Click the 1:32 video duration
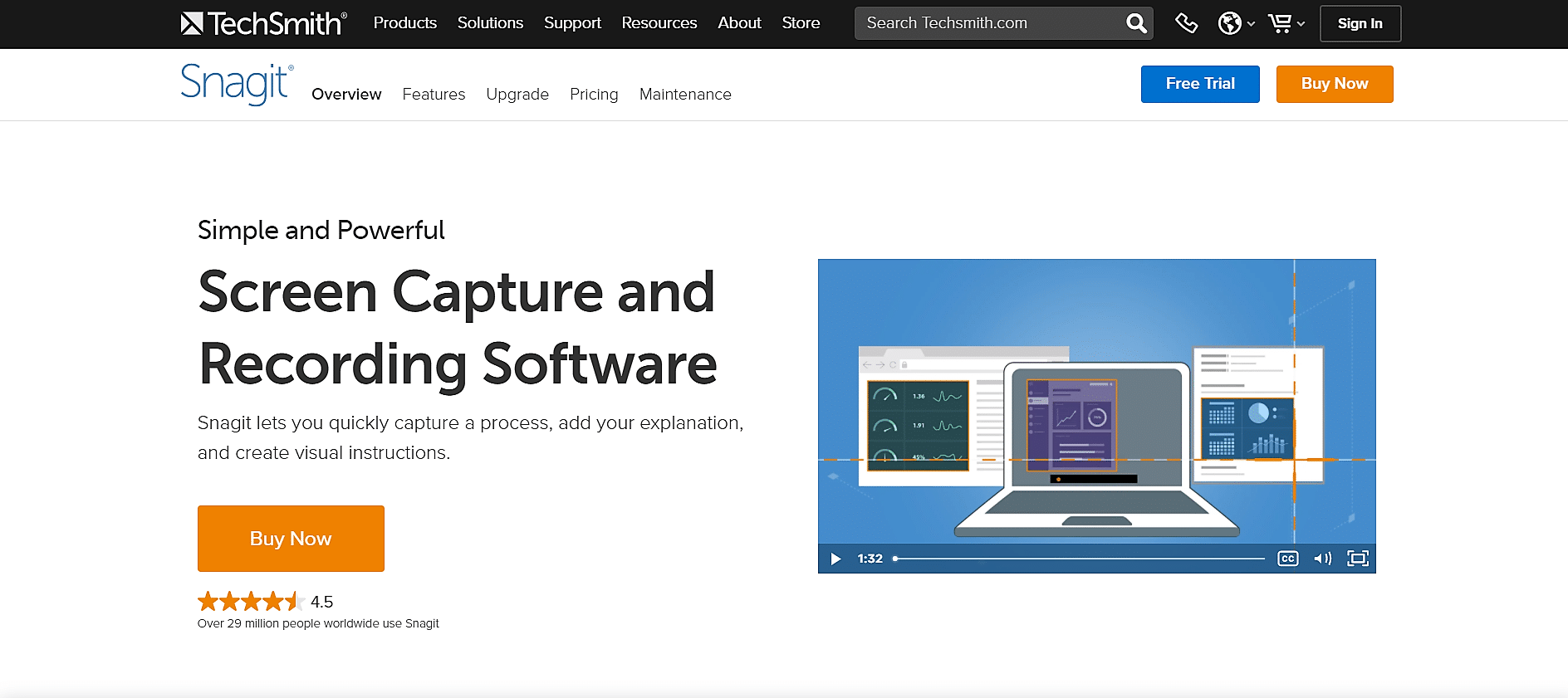Viewport: 1568px width, 698px height. point(870,559)
